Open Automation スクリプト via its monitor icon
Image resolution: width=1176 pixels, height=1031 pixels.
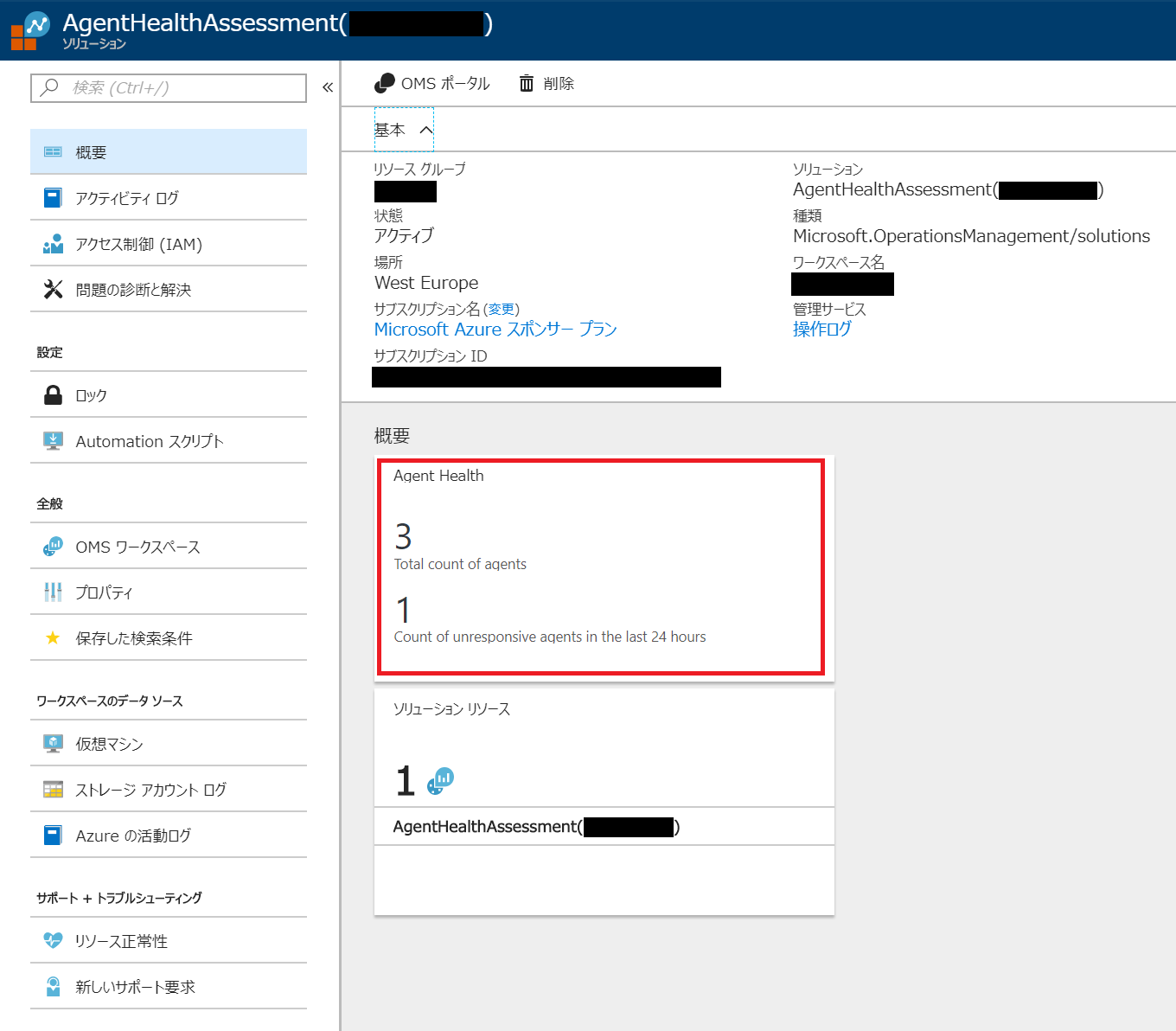coord(53,440)
